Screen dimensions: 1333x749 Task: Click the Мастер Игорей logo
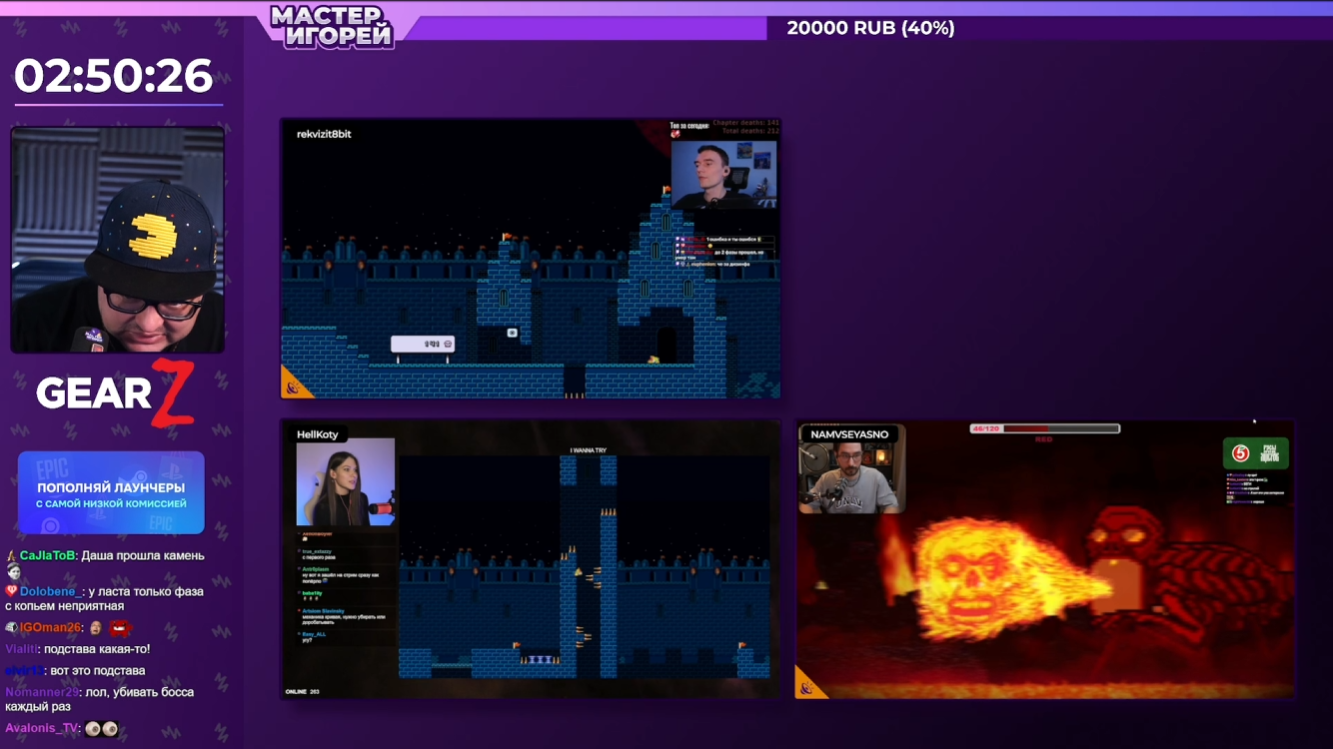332,26
